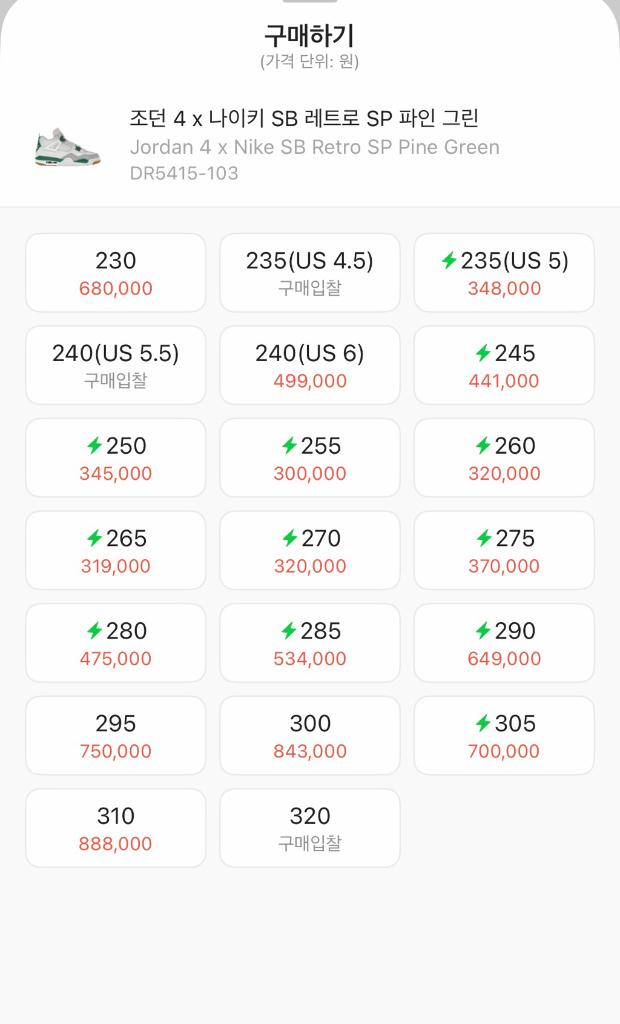The image size is (620, 1024).
Task: Click the lightning icon on size 250
Action: [x=94, y=446]
